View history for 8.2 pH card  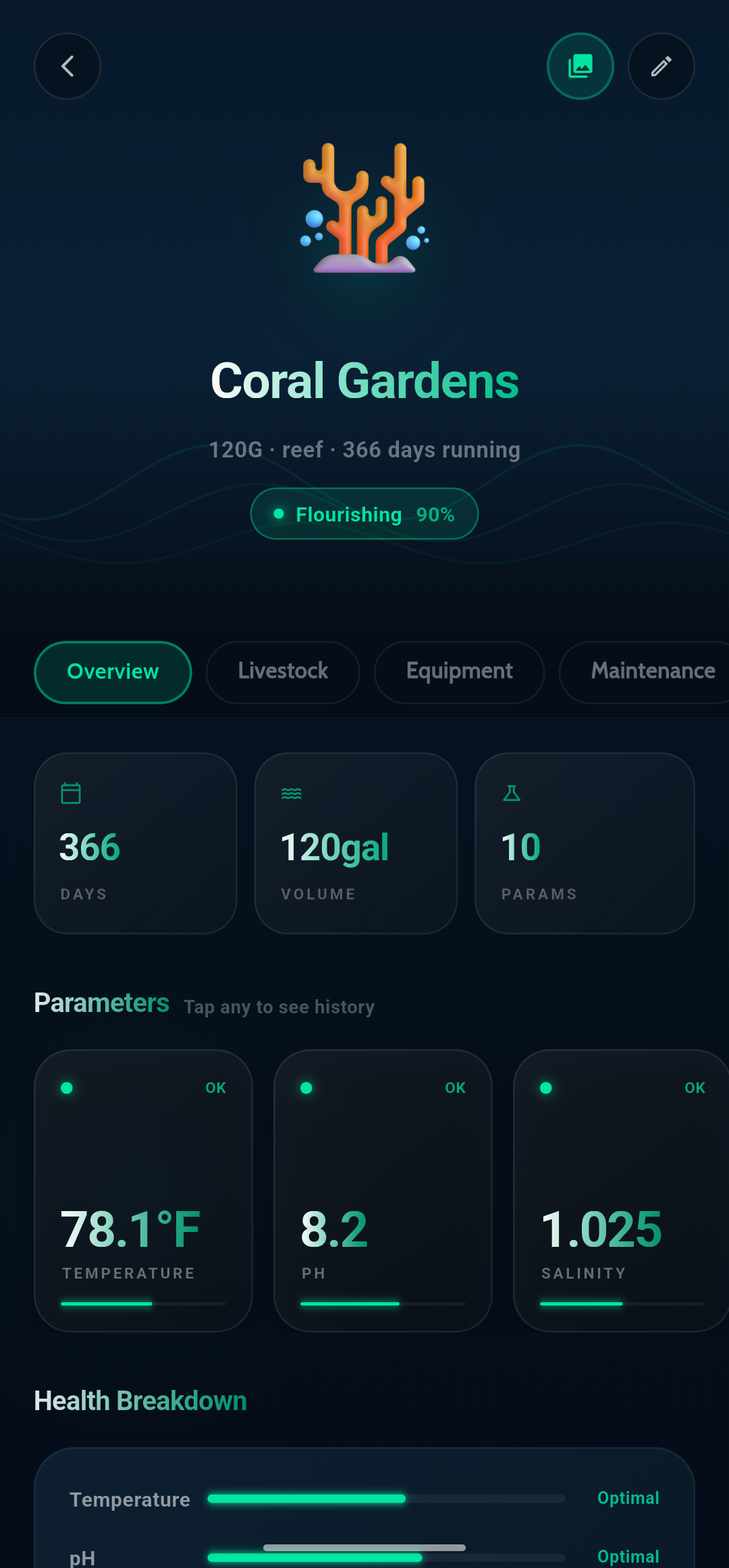click(x=383, y=1191)
